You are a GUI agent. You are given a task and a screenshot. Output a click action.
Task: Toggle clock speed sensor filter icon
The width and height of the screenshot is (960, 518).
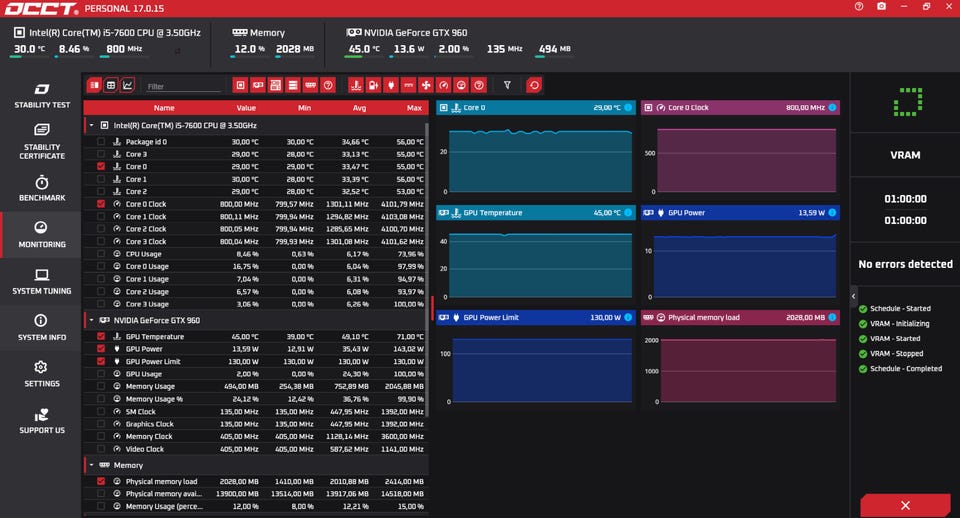coord(444,85)
